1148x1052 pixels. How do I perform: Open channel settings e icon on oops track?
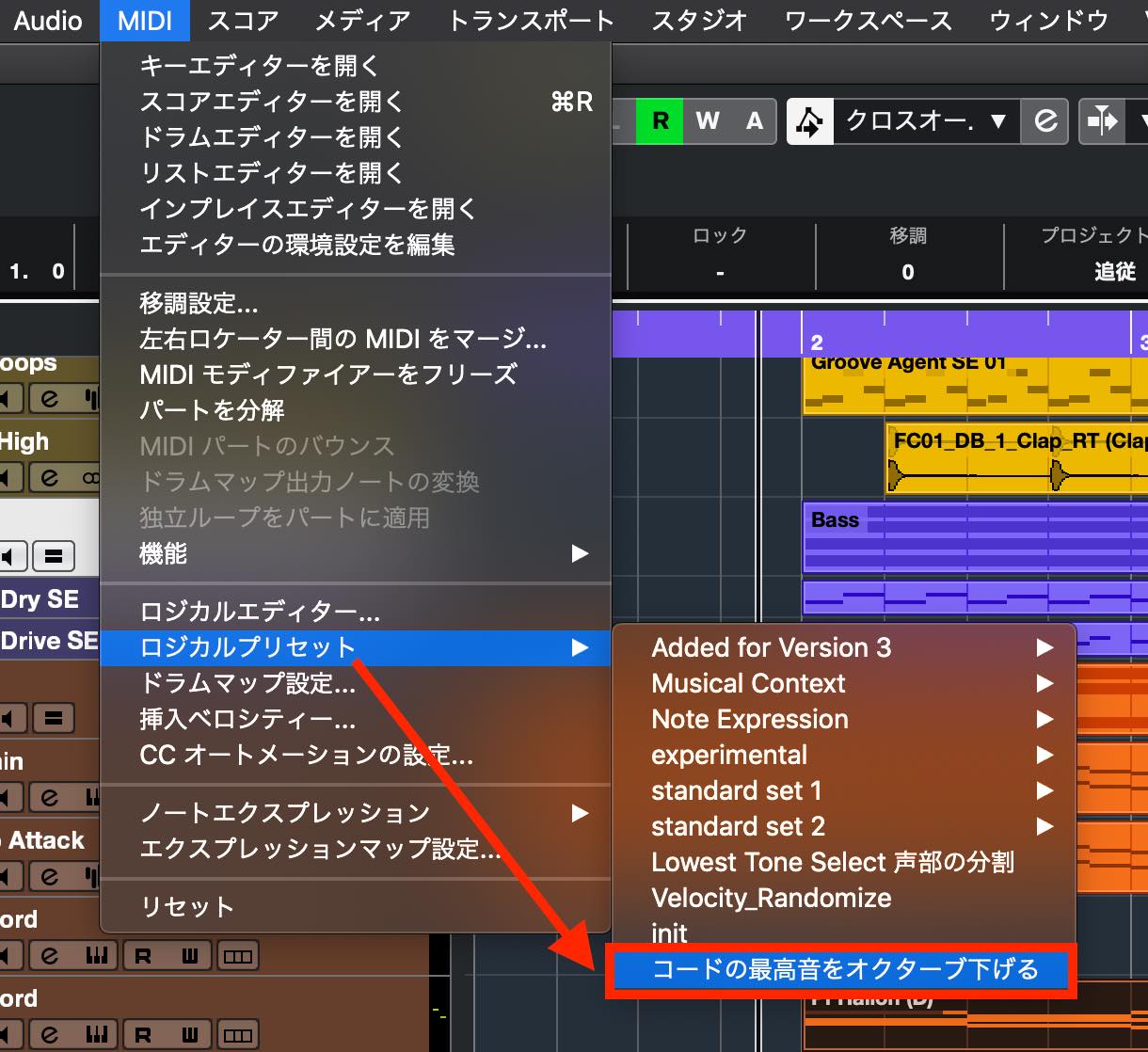click(x=50, y=399)
